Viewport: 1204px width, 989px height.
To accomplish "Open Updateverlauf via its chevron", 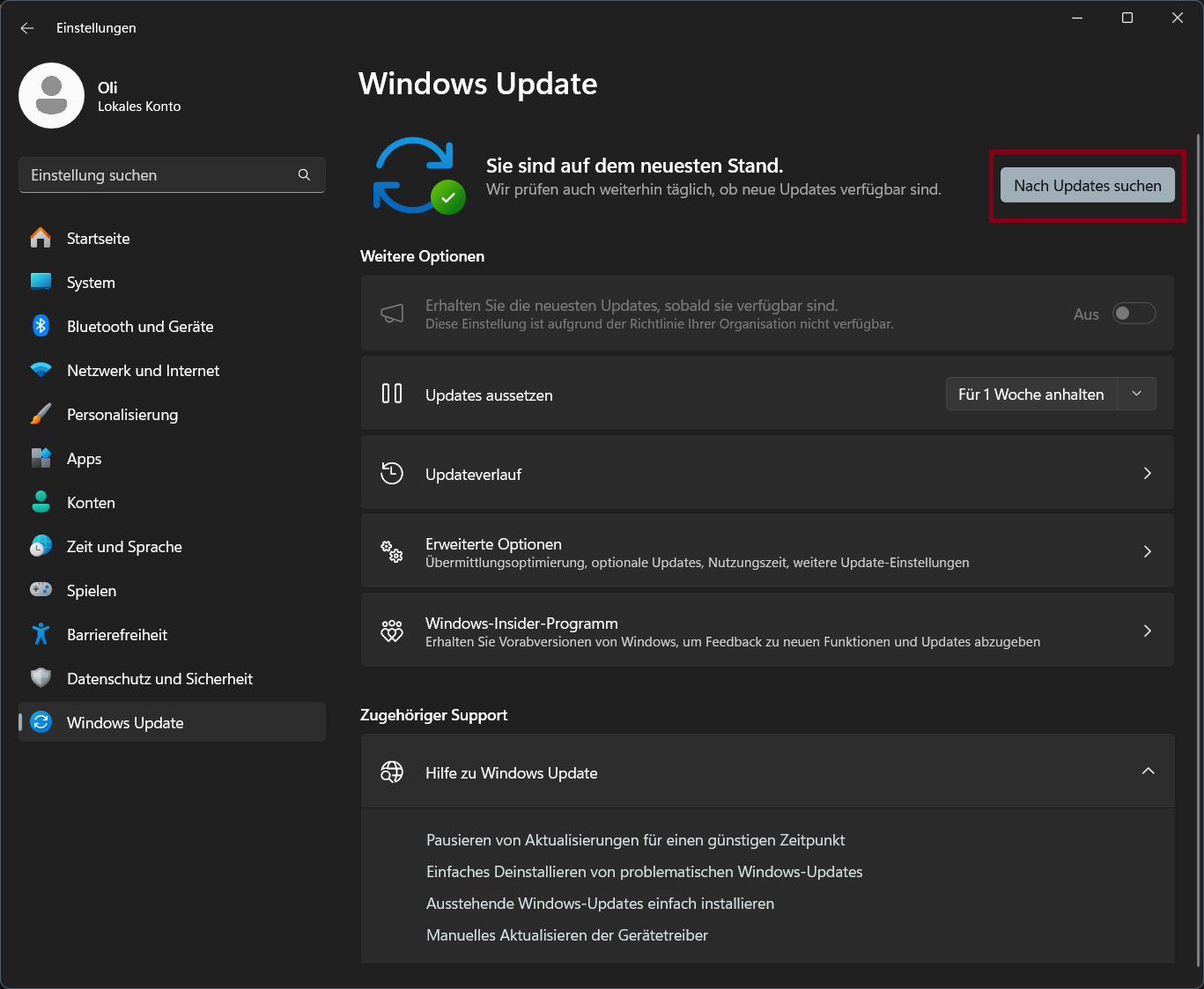I will pyautogui.click(x=1148, y=473).
